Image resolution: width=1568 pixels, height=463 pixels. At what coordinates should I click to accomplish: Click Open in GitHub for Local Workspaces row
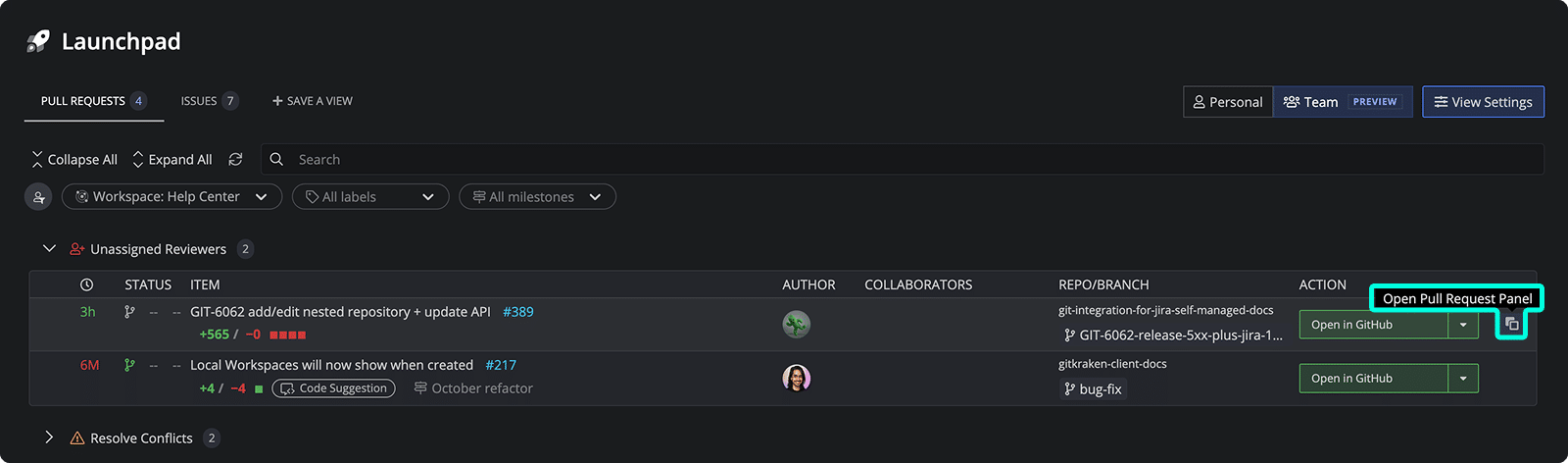(x=1373, y=379)
